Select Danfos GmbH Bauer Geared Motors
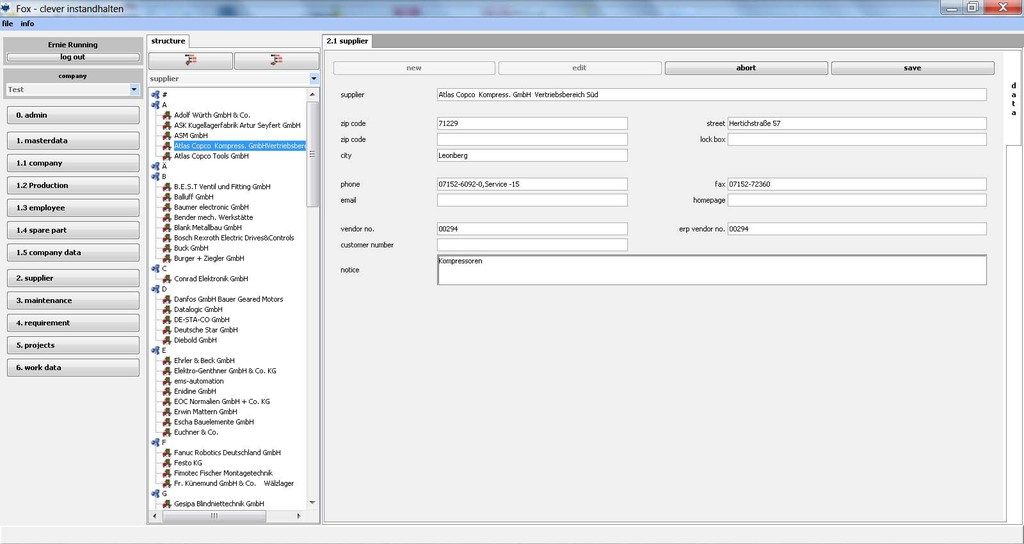Viewport: 1024px width, 544px height. (228, 299)
